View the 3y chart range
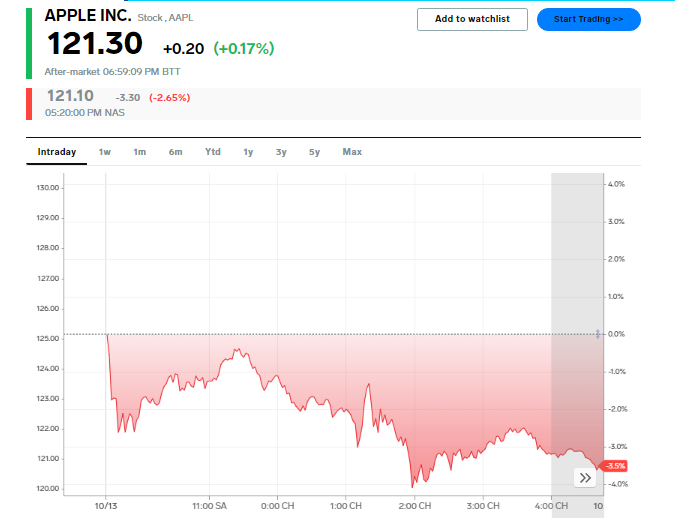Image resolution: width=675 pixels, height=527 pixels. [x=281, y=152]
